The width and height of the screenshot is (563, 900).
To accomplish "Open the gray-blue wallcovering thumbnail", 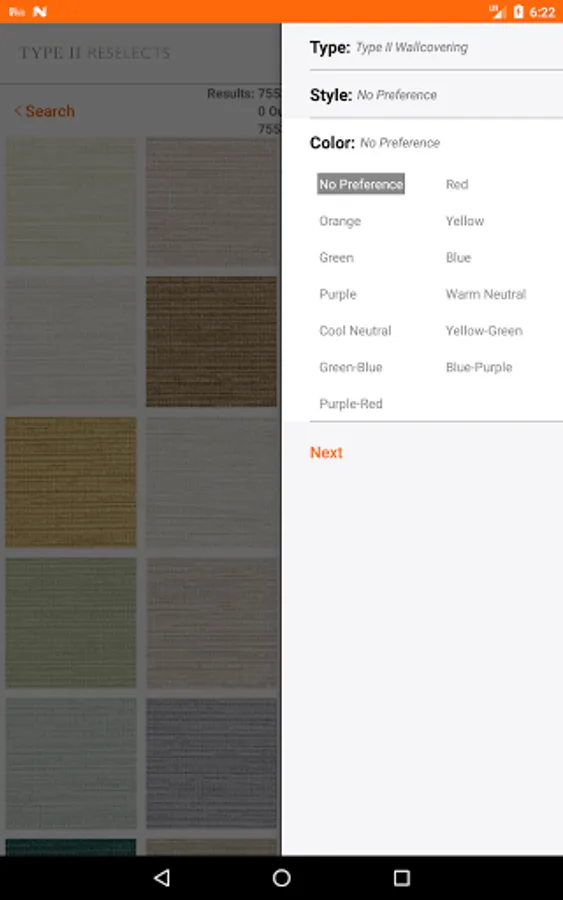I will [211, 763].
